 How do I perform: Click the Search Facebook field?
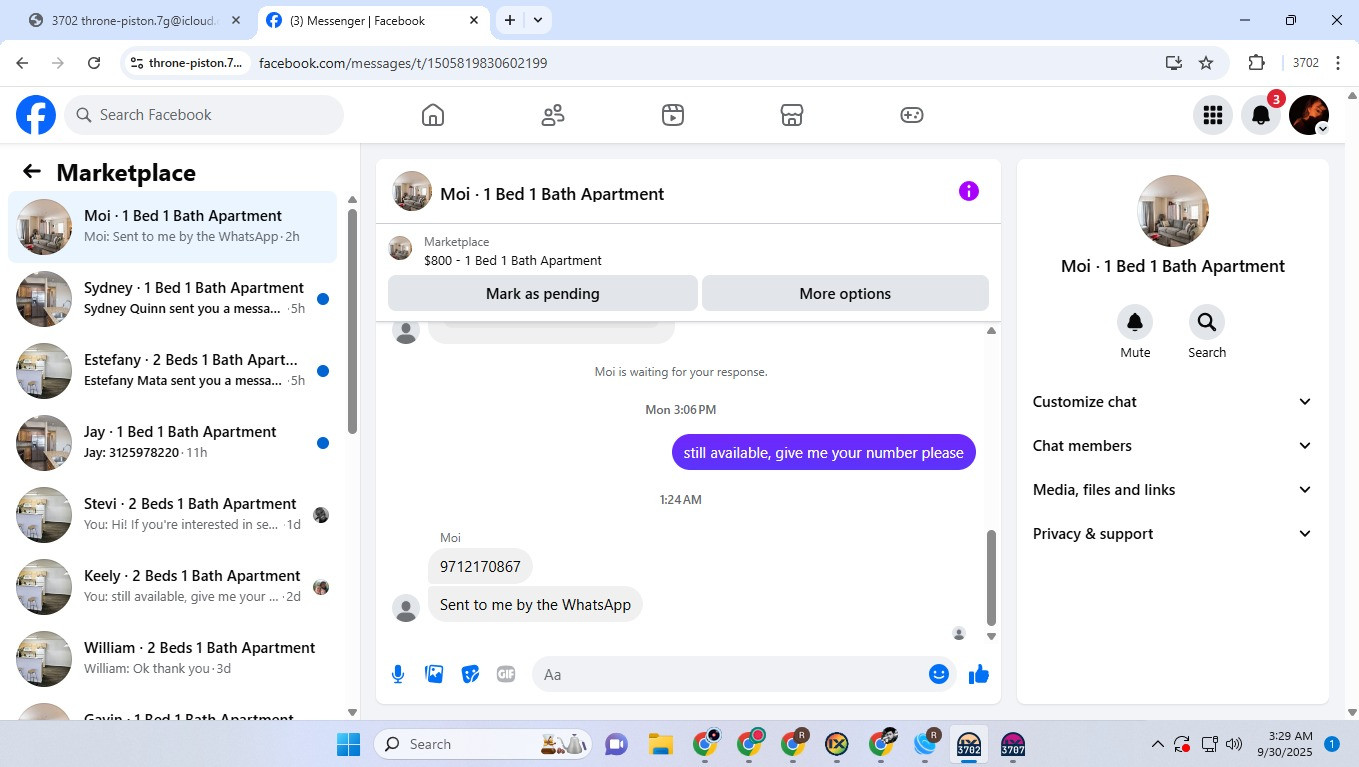coord(204,115)
